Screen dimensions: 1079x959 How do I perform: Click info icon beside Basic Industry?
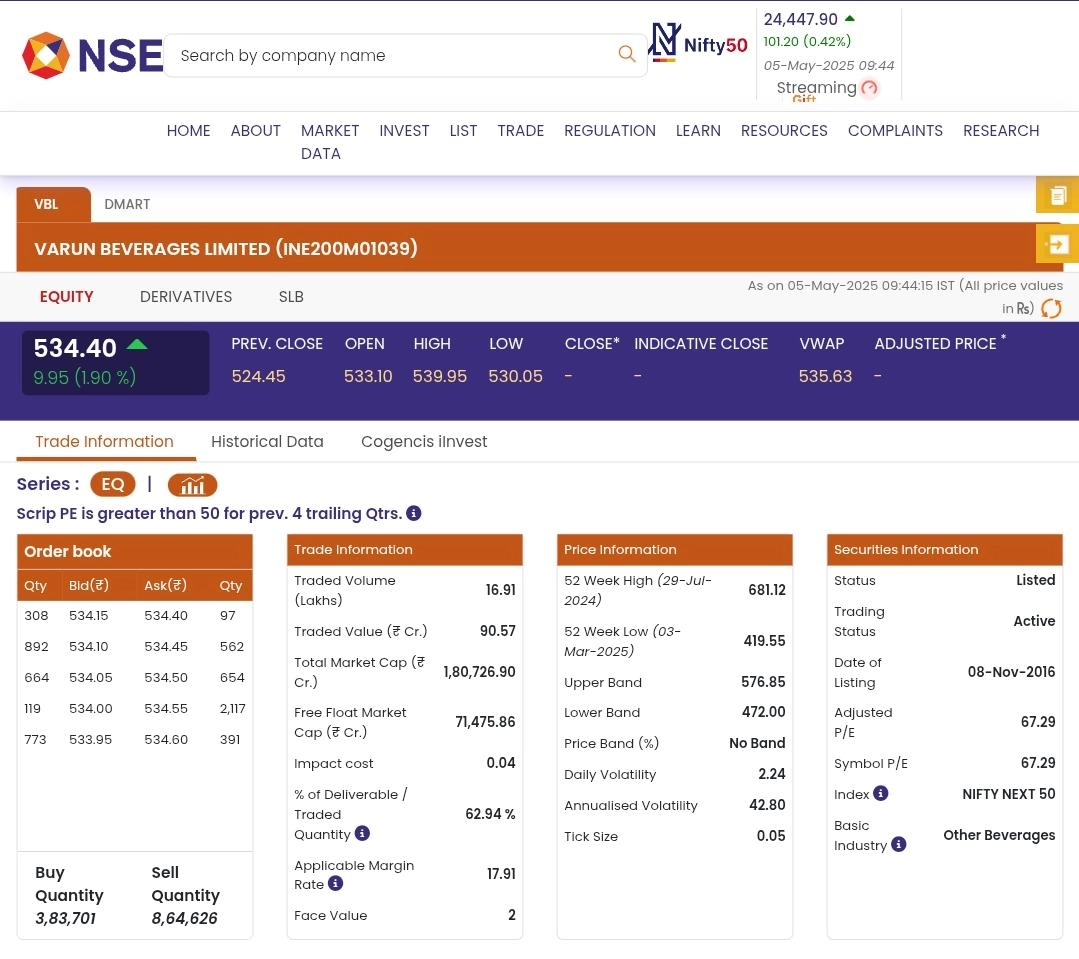[x=899, y=845]
